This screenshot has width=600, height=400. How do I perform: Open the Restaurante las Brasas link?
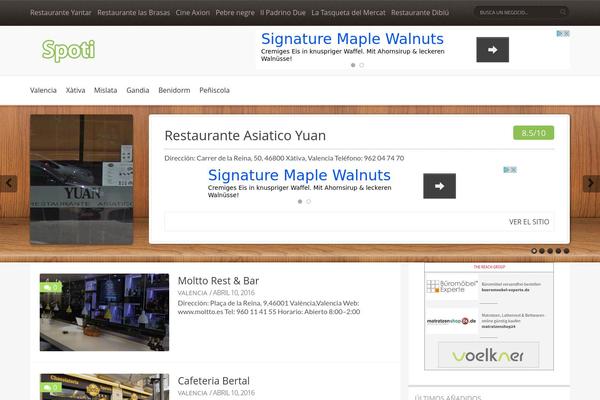134,13
